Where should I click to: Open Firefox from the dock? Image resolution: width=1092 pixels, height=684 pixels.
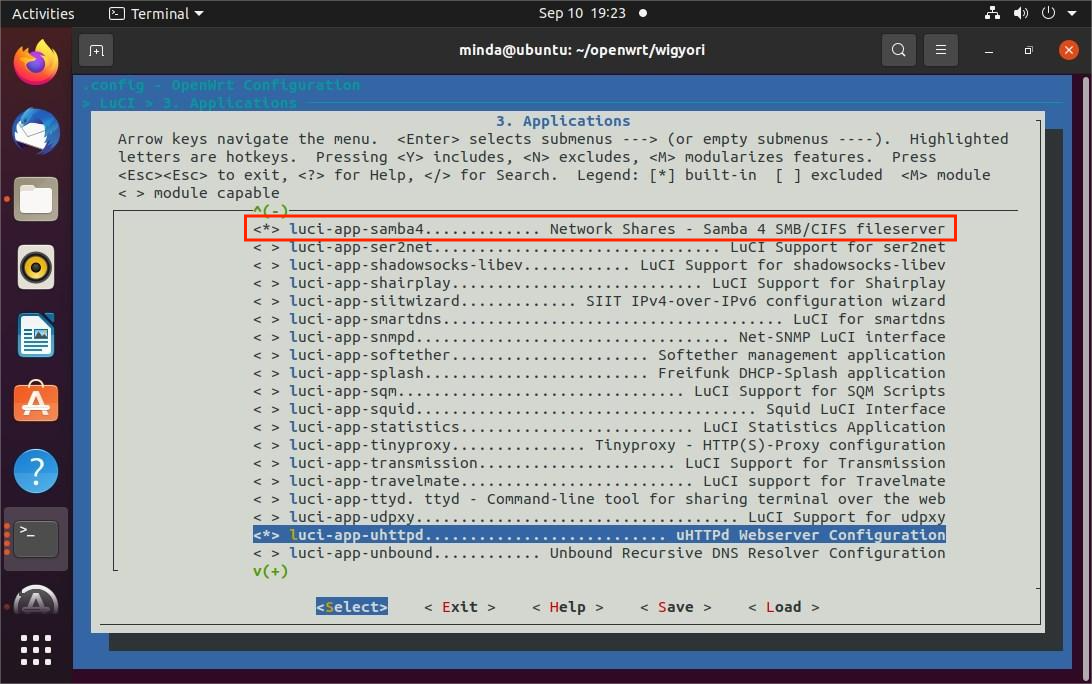[x=36, y=63]
